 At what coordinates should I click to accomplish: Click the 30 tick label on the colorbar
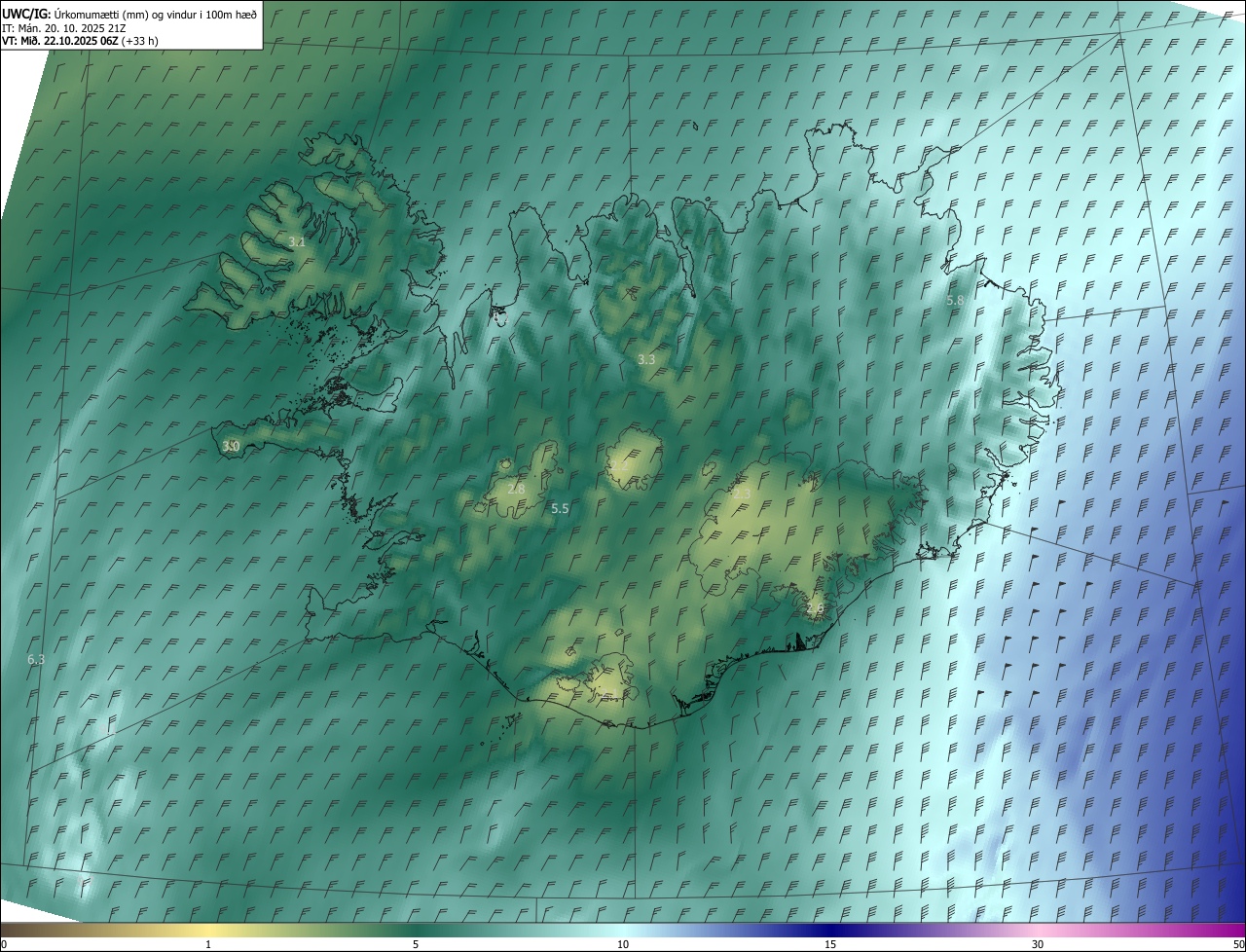pos(1038,944)
